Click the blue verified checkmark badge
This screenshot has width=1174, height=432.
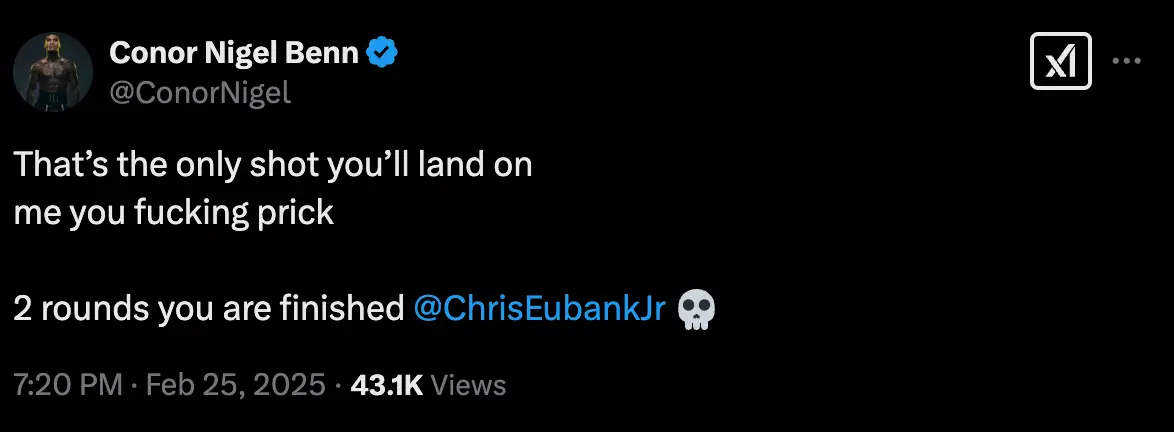pos(382,53)
